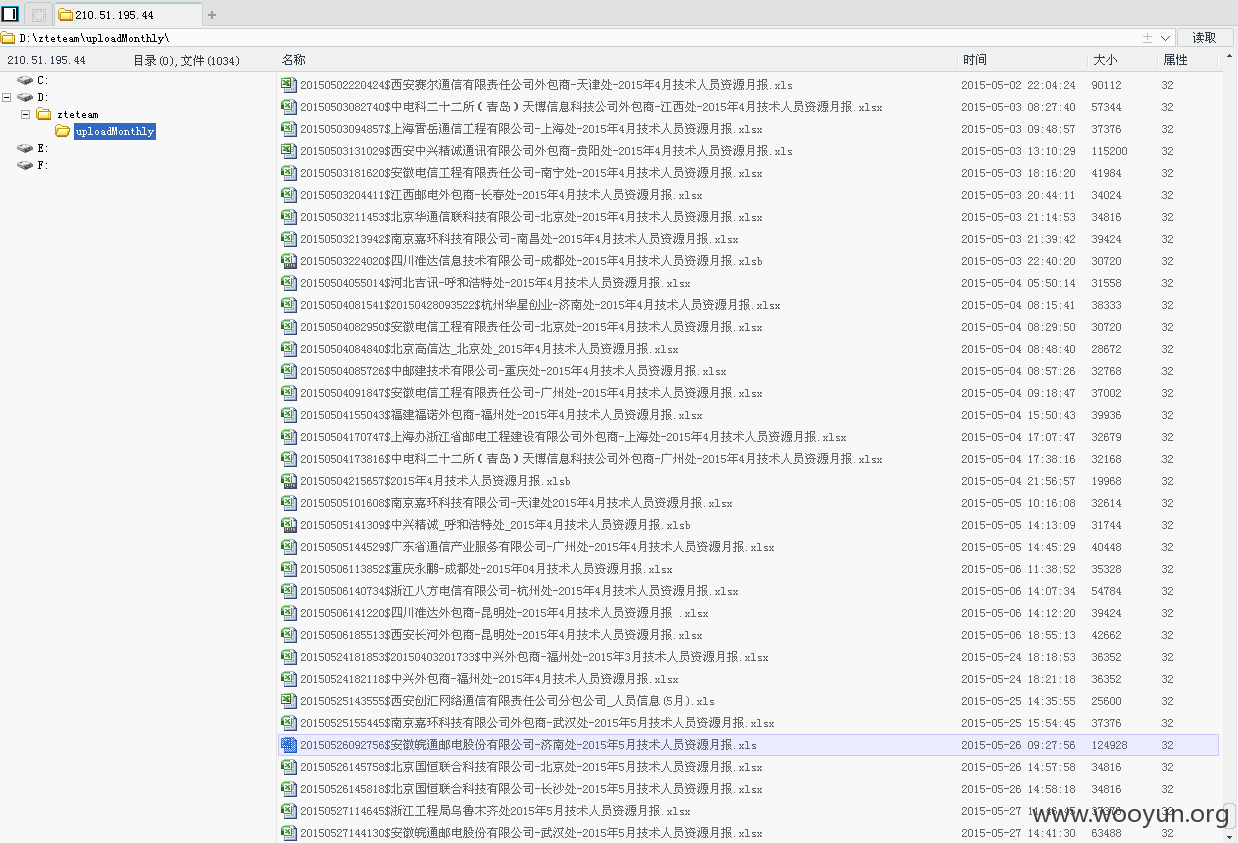Click 210.51.195.44 label above the drive tree

click(46, 60)
